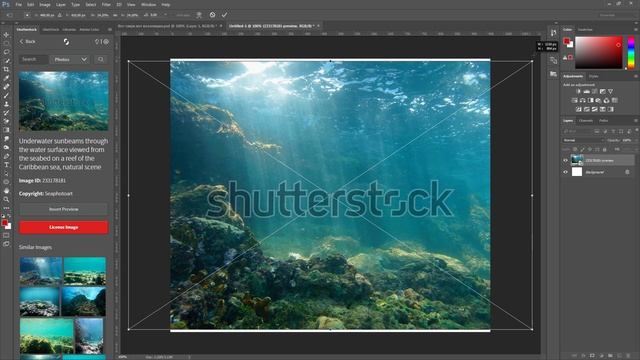Select the Lasso tool

(x=6, y=52)
